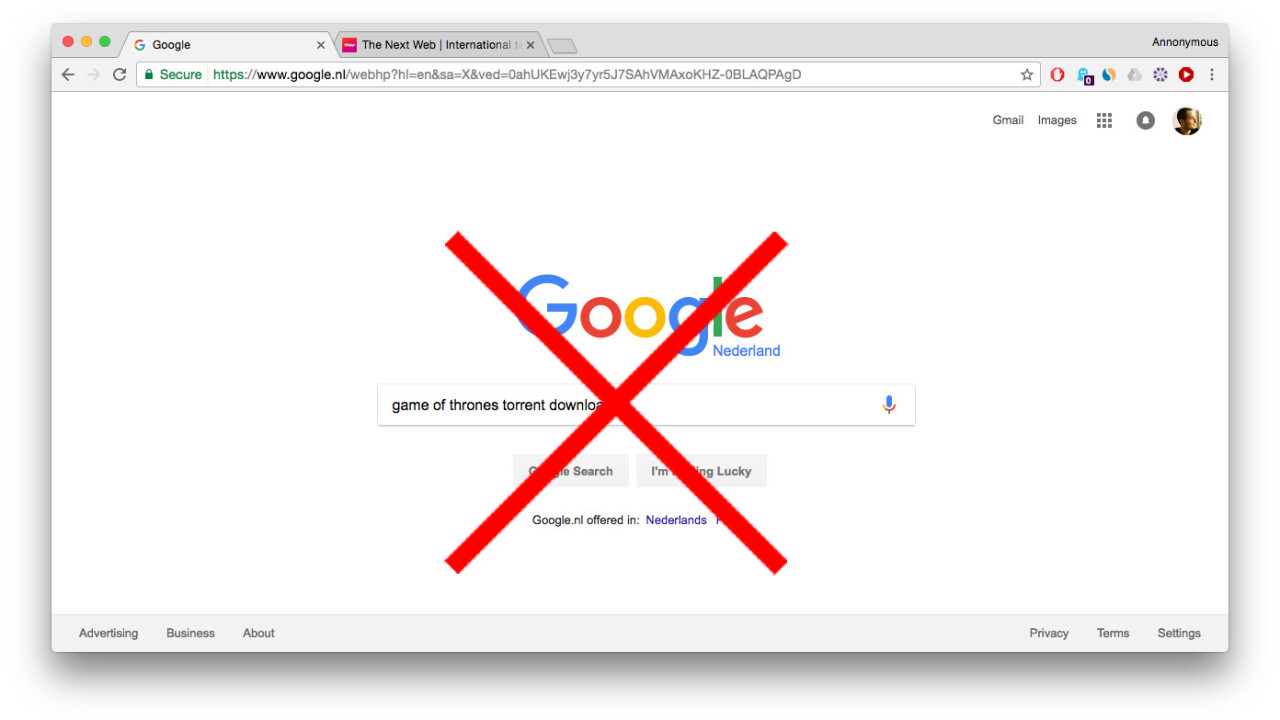Click the bookmark star in address bar
This screenshot has height=720, width=1280.
click(1027, 75)
